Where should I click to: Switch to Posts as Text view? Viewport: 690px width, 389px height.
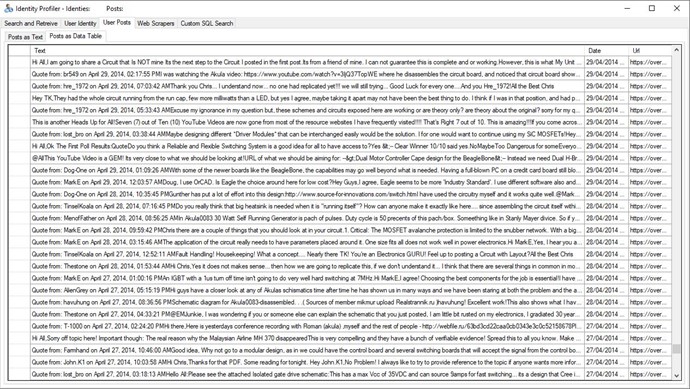[25, 37]
